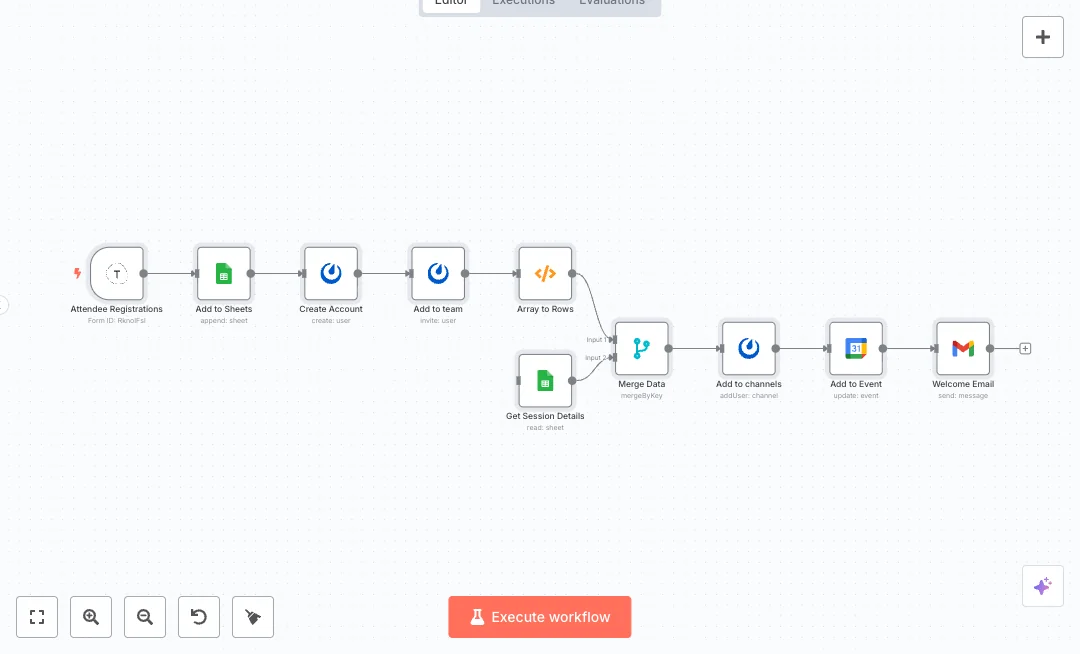Image resolution: width=1080 pixels, height=654 pixels.
Task: Open the add node plus button
Action: tap(1043, 37)
